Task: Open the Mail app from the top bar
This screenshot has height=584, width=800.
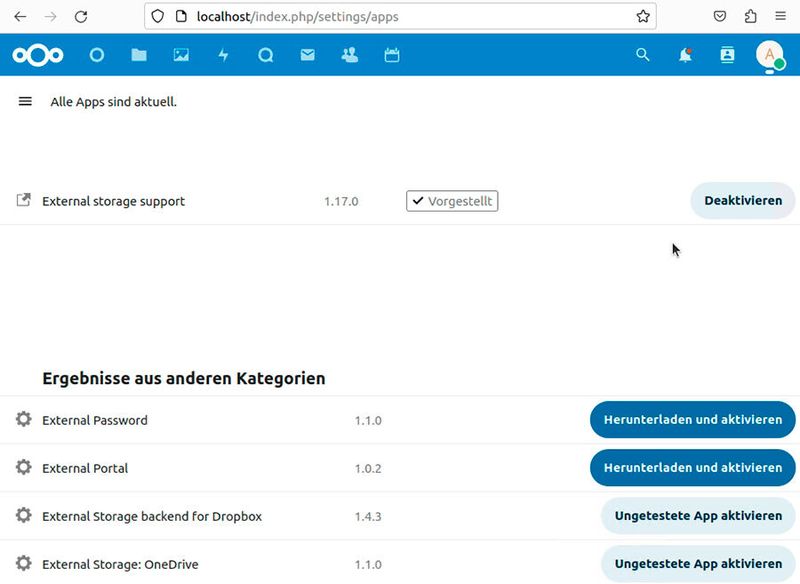Action: pyautogui.click(x=307, y=55)
